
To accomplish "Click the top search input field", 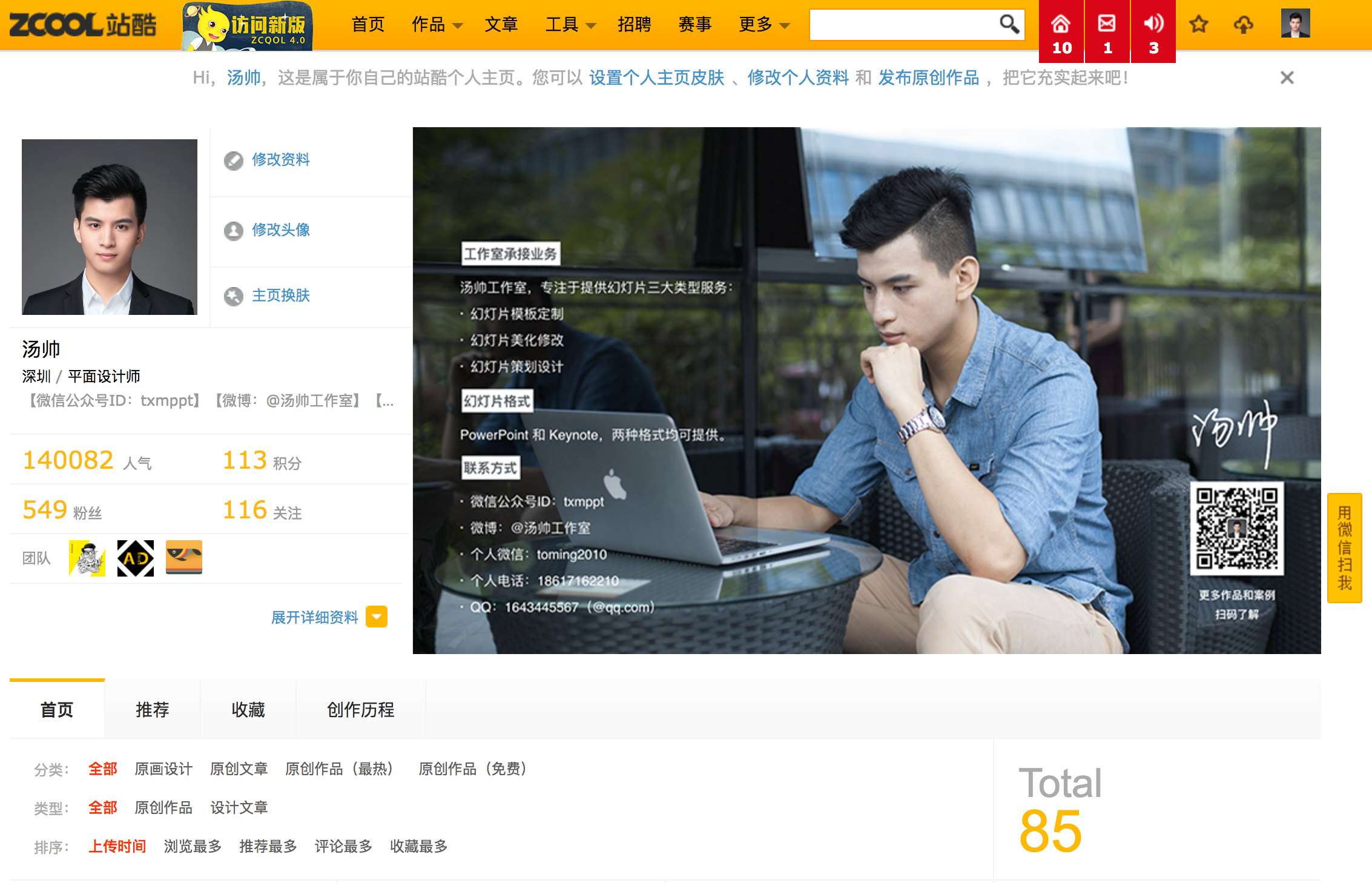I will coord(902,25).
